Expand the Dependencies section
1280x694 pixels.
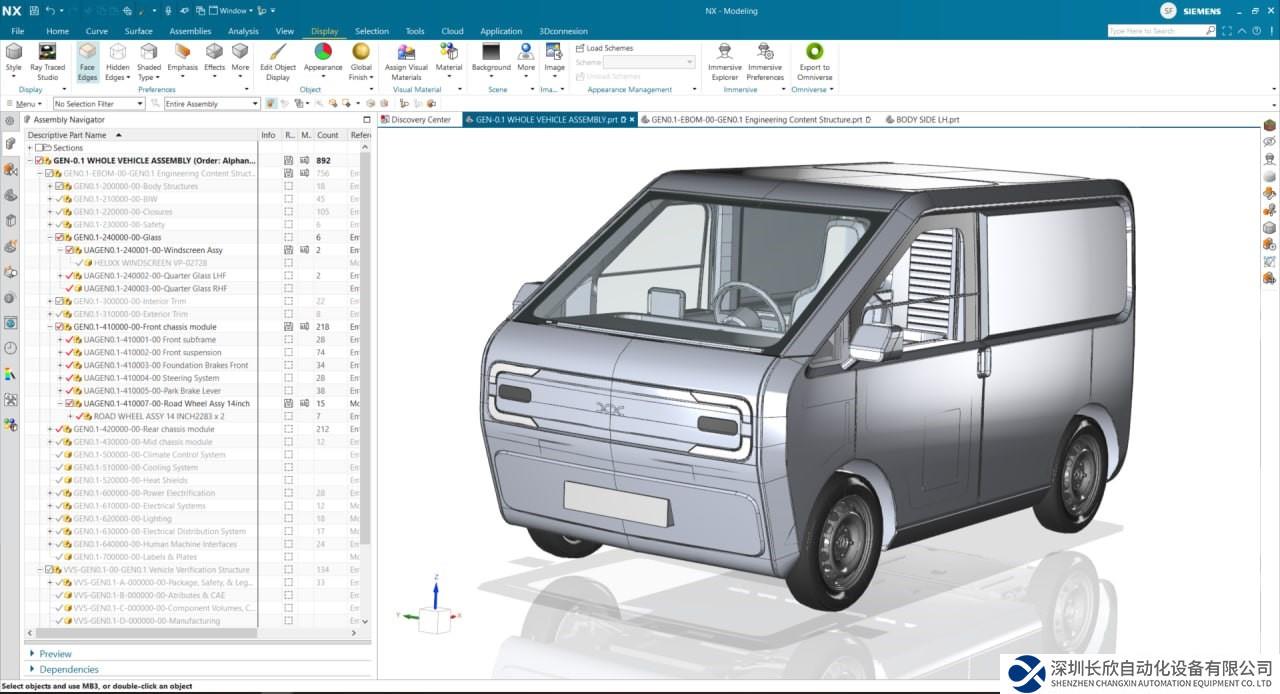point(68,669)
